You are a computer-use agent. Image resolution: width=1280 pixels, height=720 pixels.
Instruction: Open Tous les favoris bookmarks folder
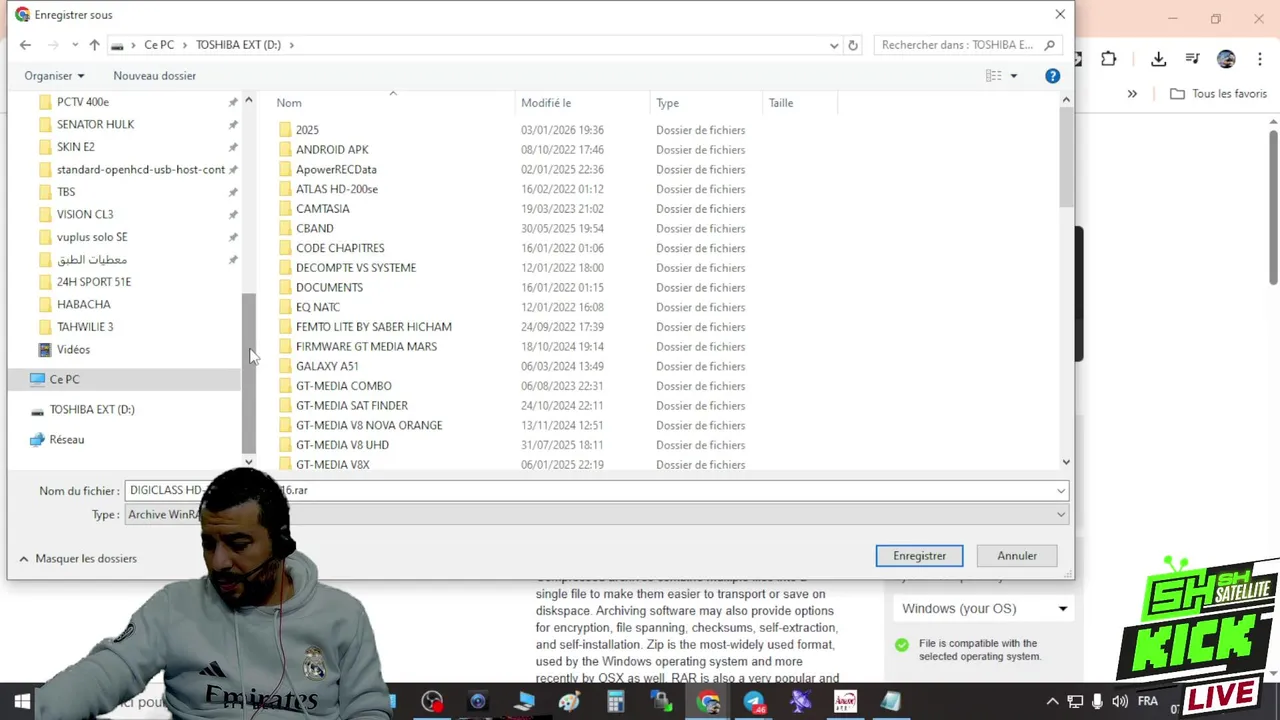(1219, 94)
